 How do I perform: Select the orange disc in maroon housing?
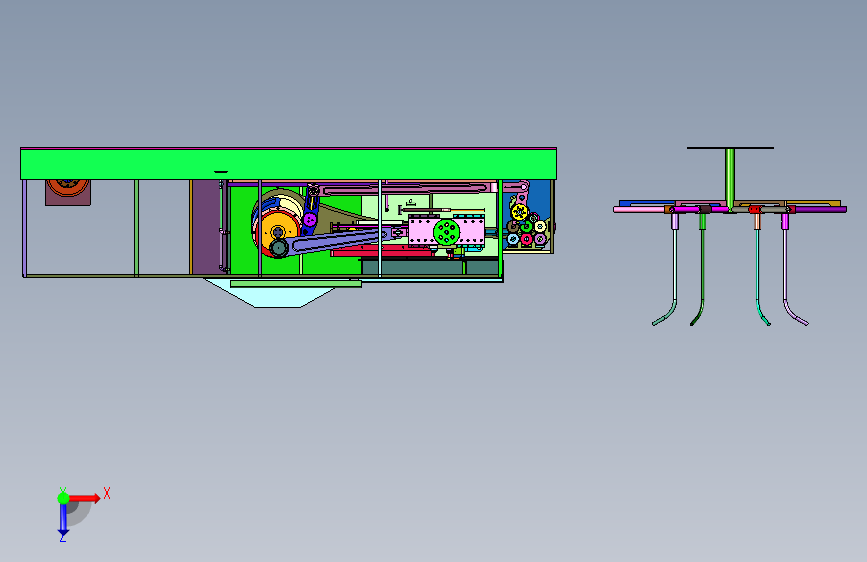(68, 187)
